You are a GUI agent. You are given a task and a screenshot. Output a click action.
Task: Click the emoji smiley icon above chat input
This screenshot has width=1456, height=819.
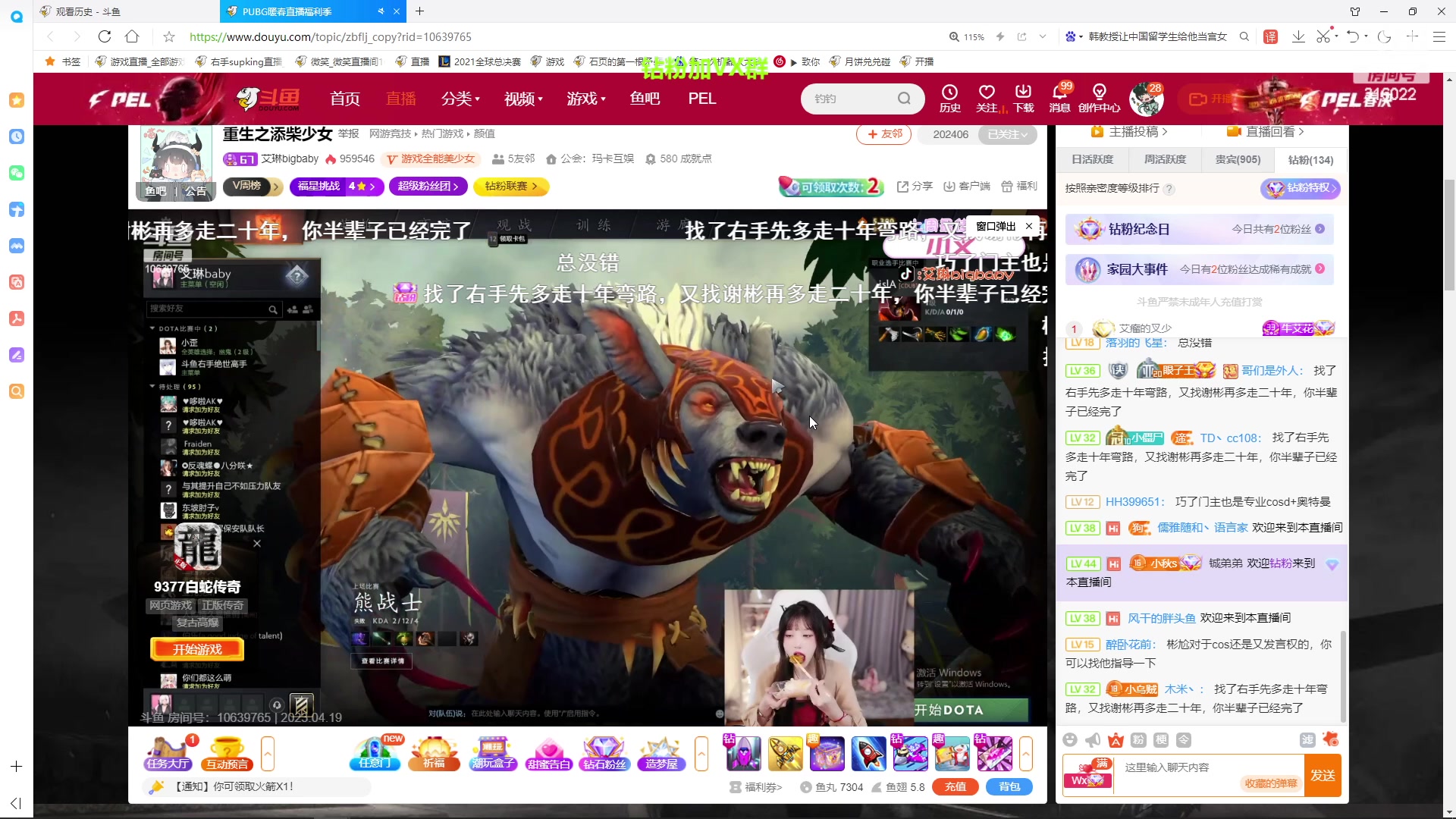pos(1070,740)
